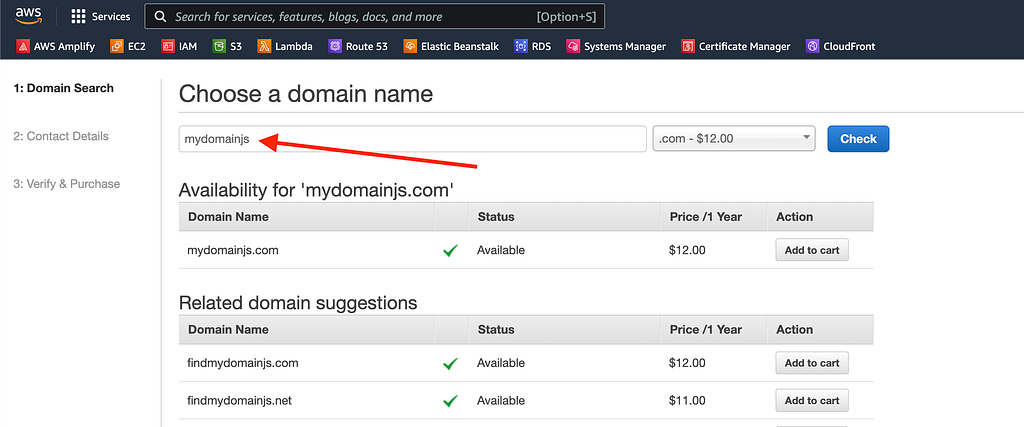Click the AWS Amplify label
1024x427 pixels.
pos(65,46)
